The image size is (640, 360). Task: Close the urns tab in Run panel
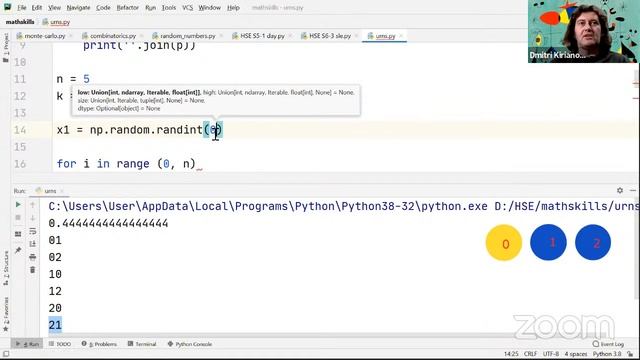(x=62, y=191)
